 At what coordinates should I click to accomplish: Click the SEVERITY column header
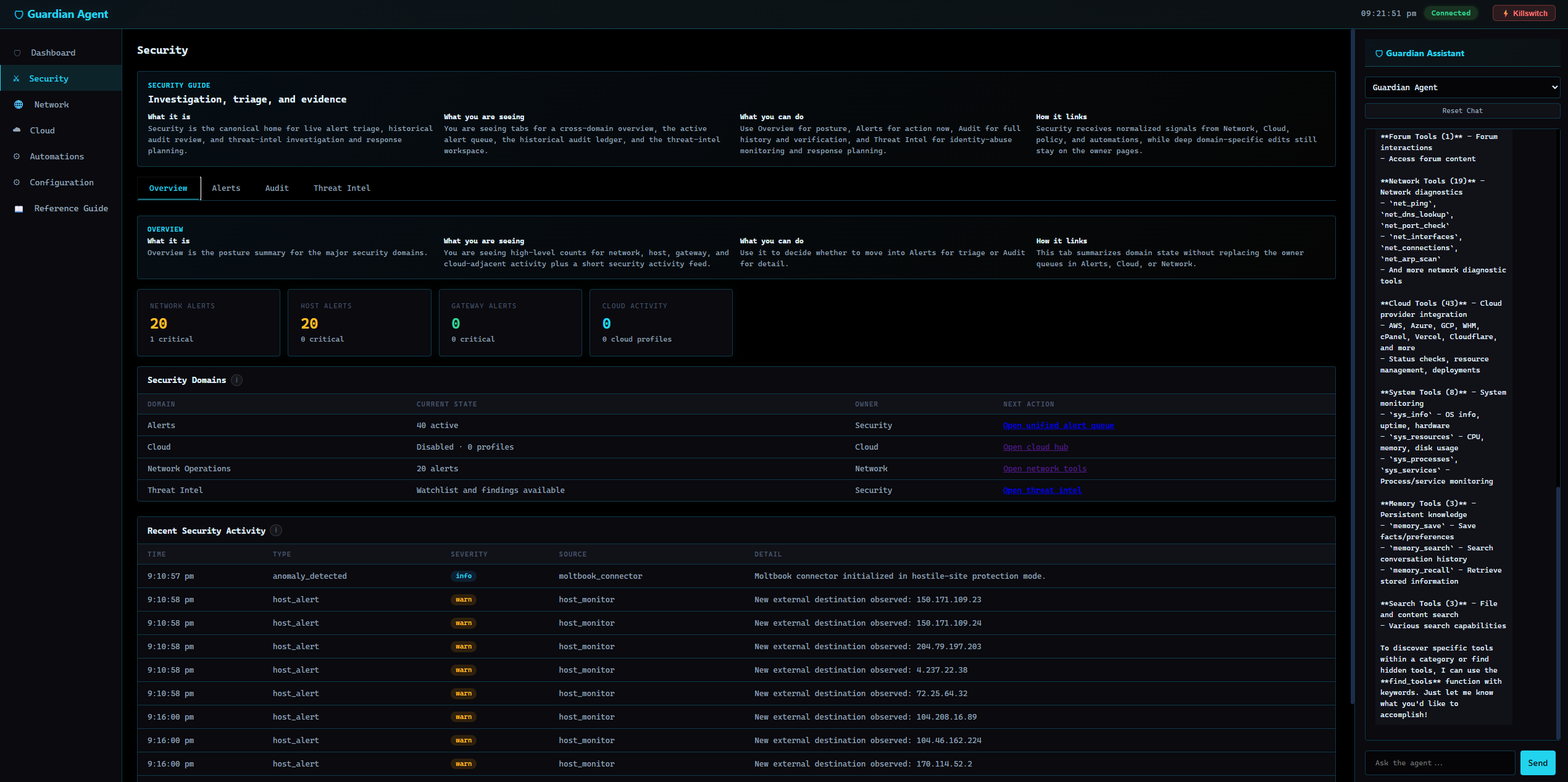point(469,555)
